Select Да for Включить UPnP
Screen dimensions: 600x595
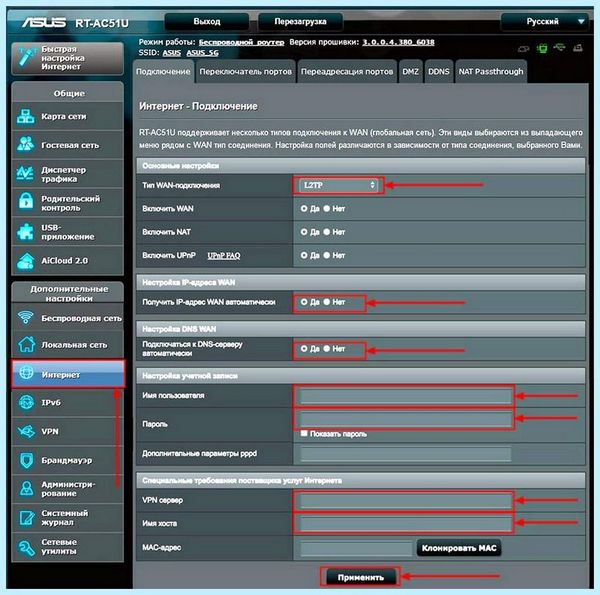(304, 255)
